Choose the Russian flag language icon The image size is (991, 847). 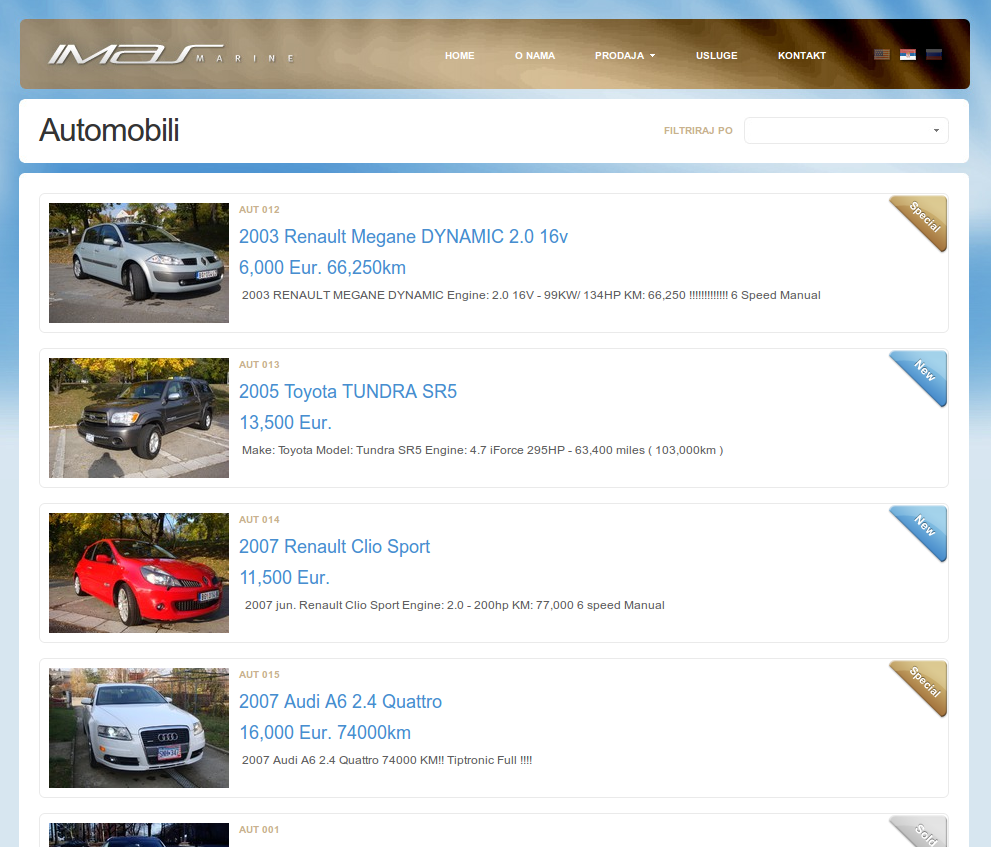(x=933, y=54)
